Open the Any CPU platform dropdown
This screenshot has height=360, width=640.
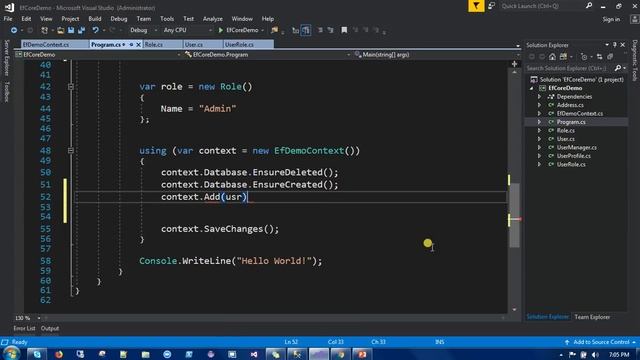(187, 30)
